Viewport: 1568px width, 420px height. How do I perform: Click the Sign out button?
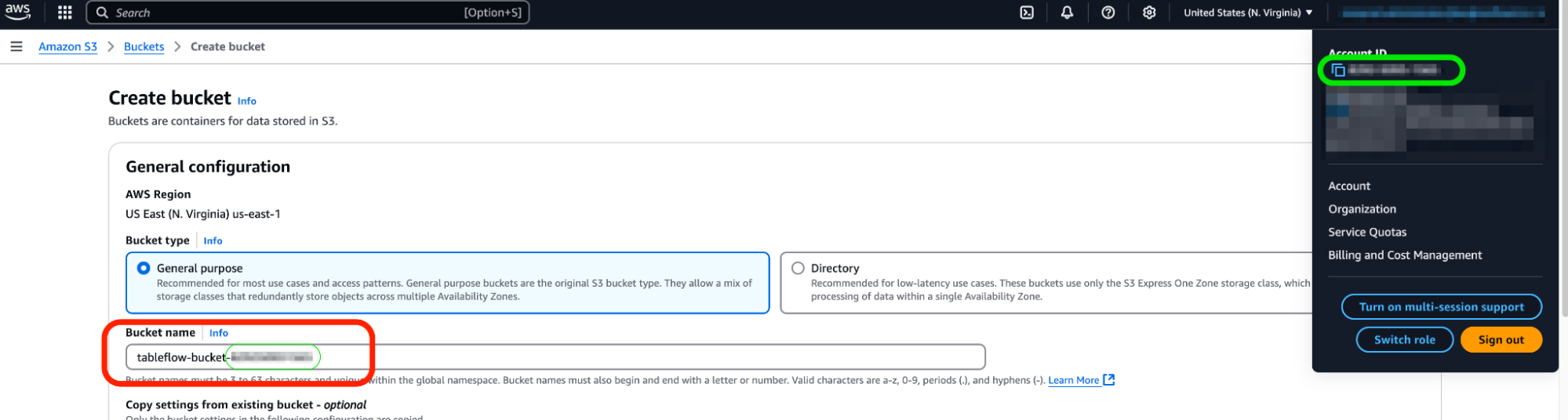[x=1501, y=340]
